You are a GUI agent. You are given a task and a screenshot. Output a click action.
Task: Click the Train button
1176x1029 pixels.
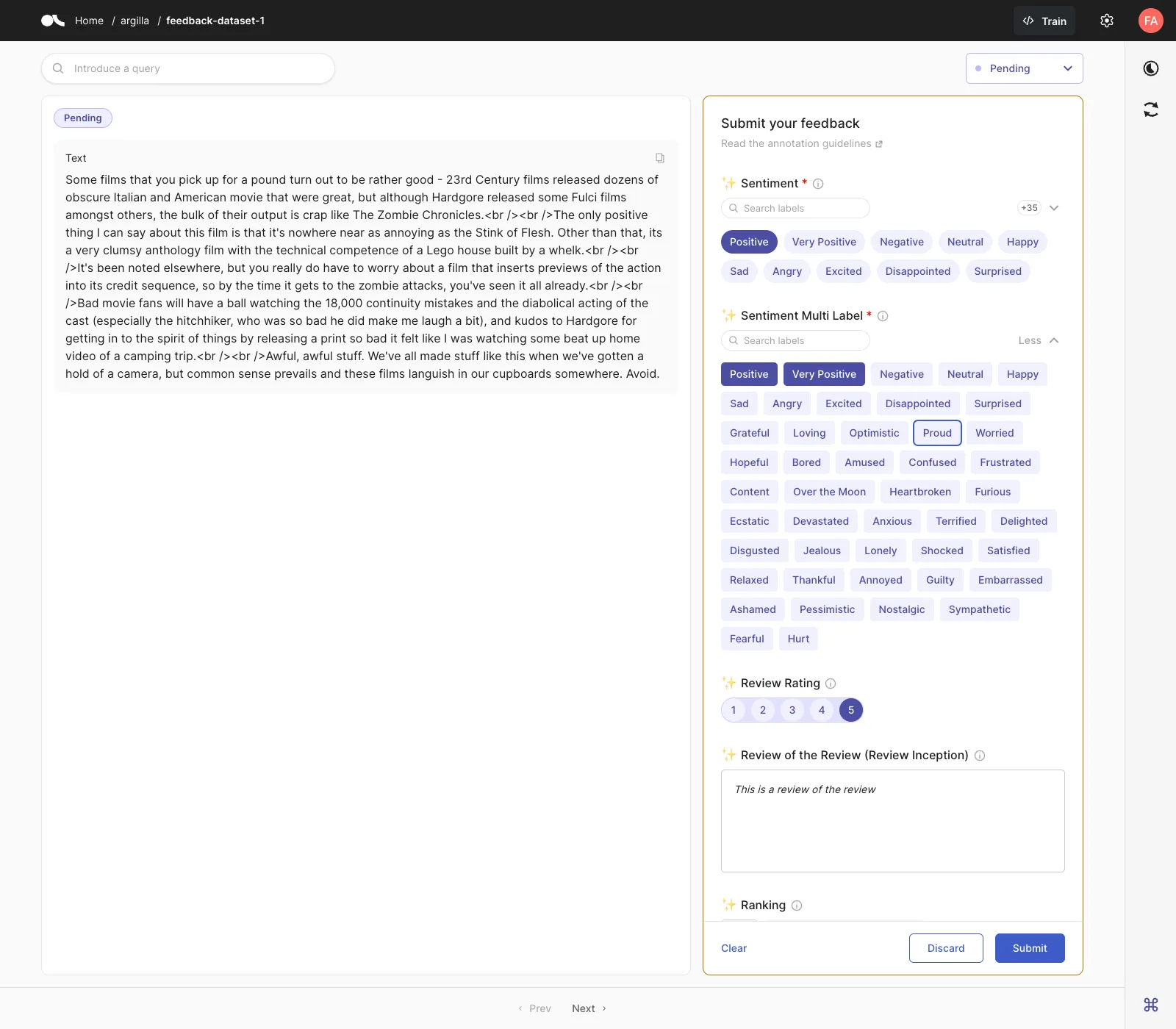(1044, 21)
